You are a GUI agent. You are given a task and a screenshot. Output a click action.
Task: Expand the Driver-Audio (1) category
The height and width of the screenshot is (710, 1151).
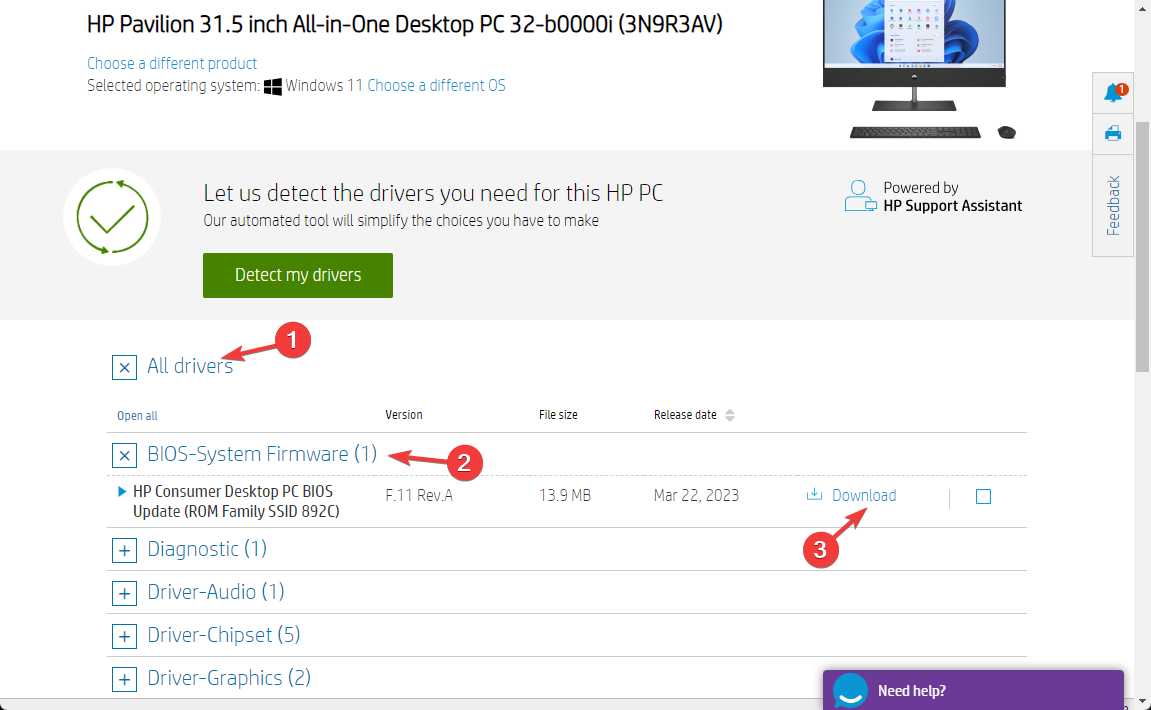click(x=124, y=593)
